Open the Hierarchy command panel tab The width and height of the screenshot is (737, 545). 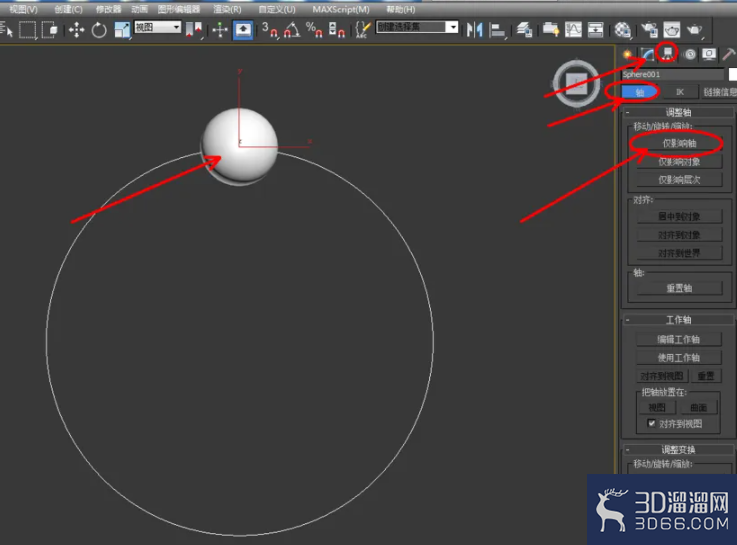point(667,54)
